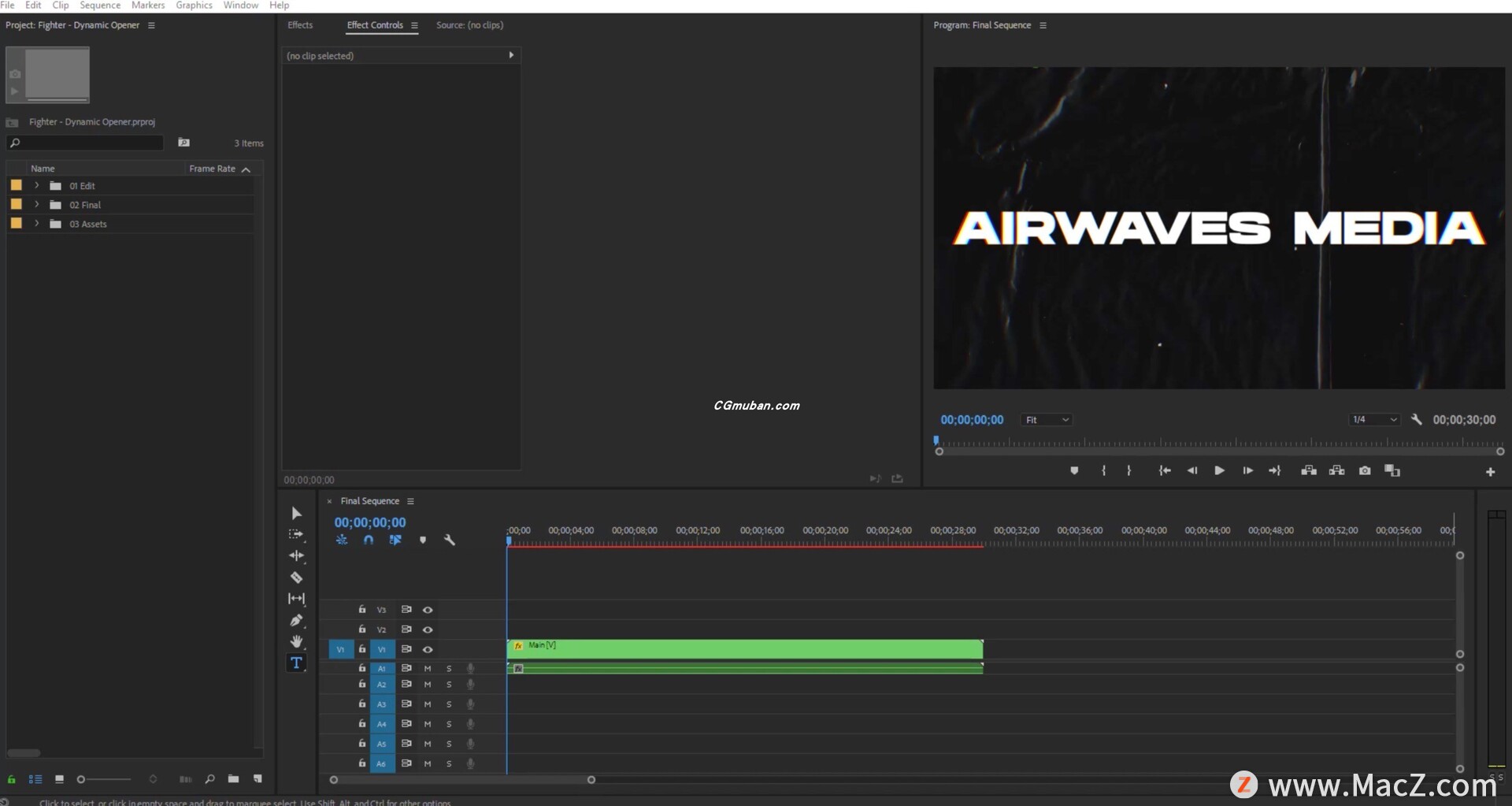Export frame with camera icon
The width and height of the screenshot is (1512, 806).
point(1365,470)
